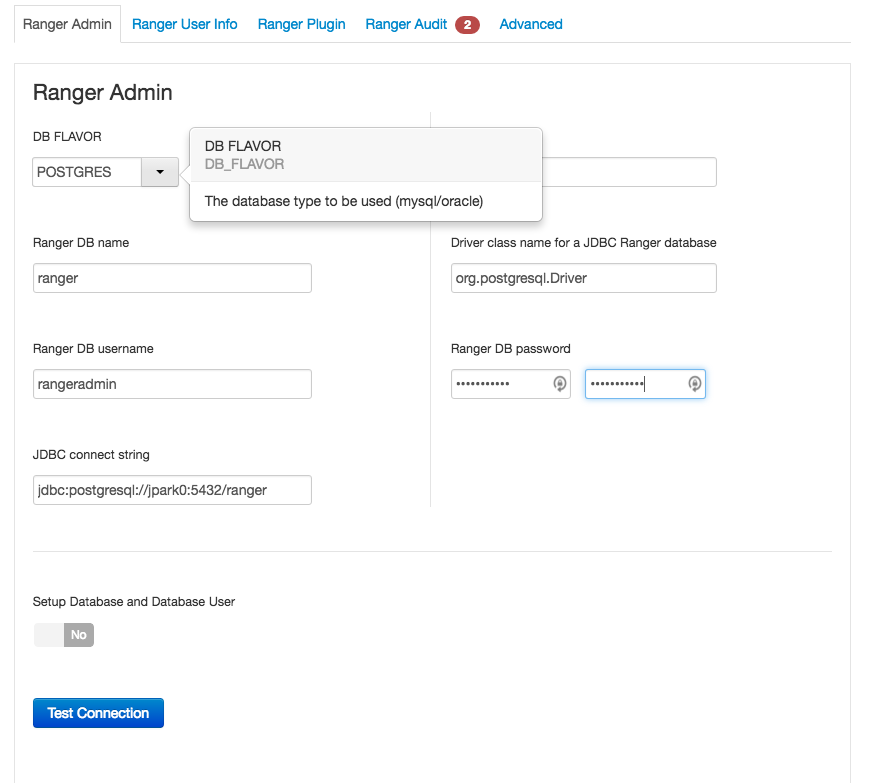Switch to the Ranger User Info tab

click(x=184, y=24)
